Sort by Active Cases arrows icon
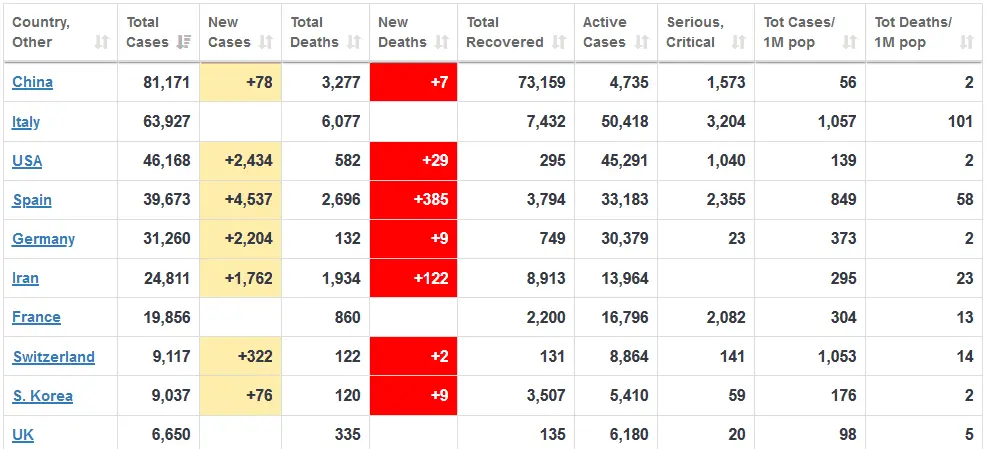 tap(643, 42)
